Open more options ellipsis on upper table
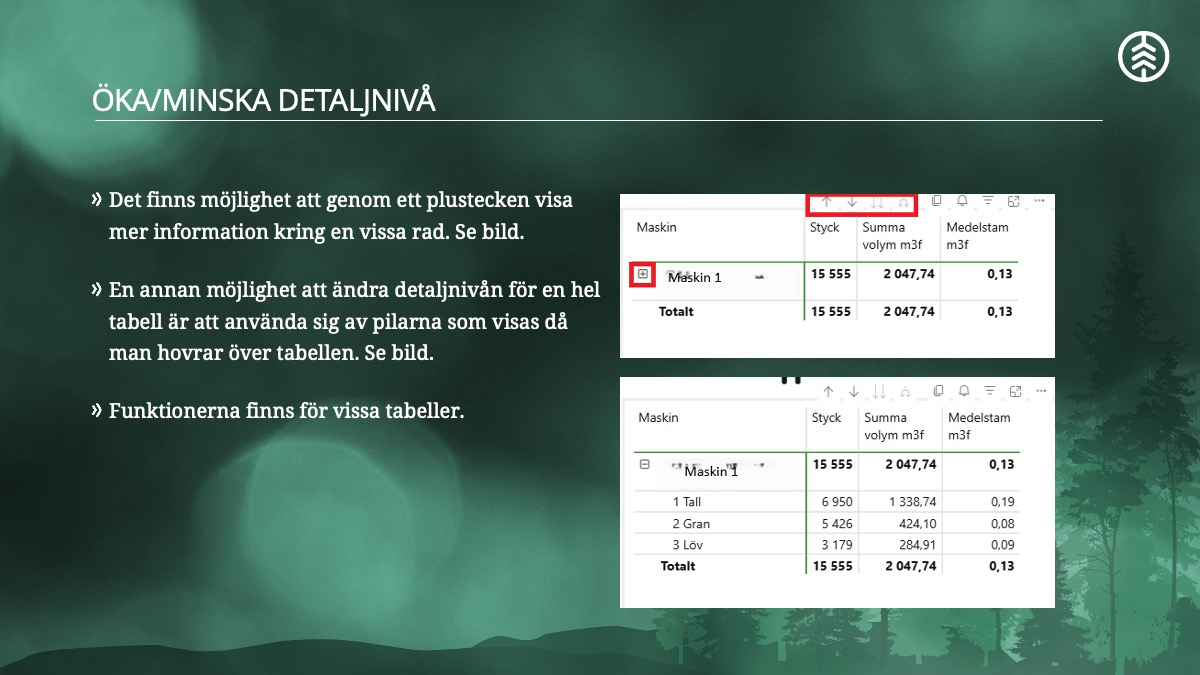Viewport: 1200px width, 675px height. (x=1040, y=201)
